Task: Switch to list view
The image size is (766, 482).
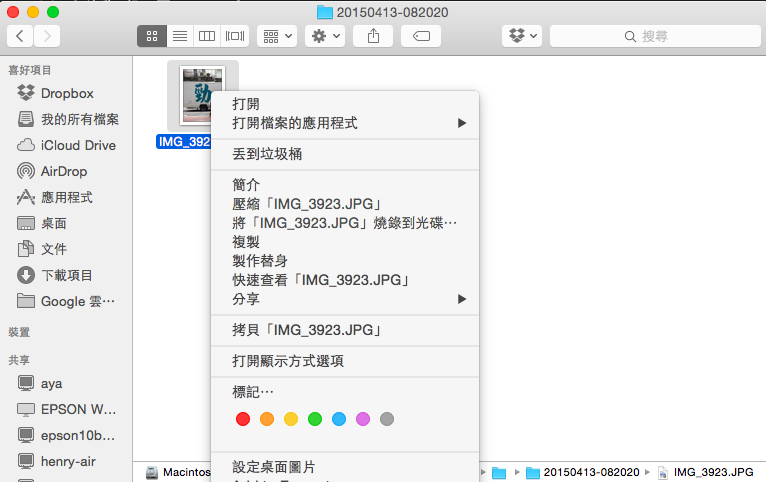Action: coord(180,36)
